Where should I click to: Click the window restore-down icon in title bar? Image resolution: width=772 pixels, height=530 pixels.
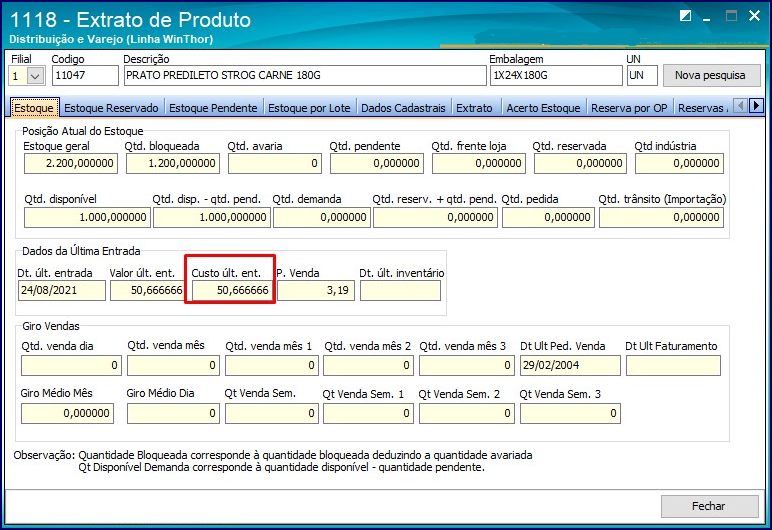(685, 16)
